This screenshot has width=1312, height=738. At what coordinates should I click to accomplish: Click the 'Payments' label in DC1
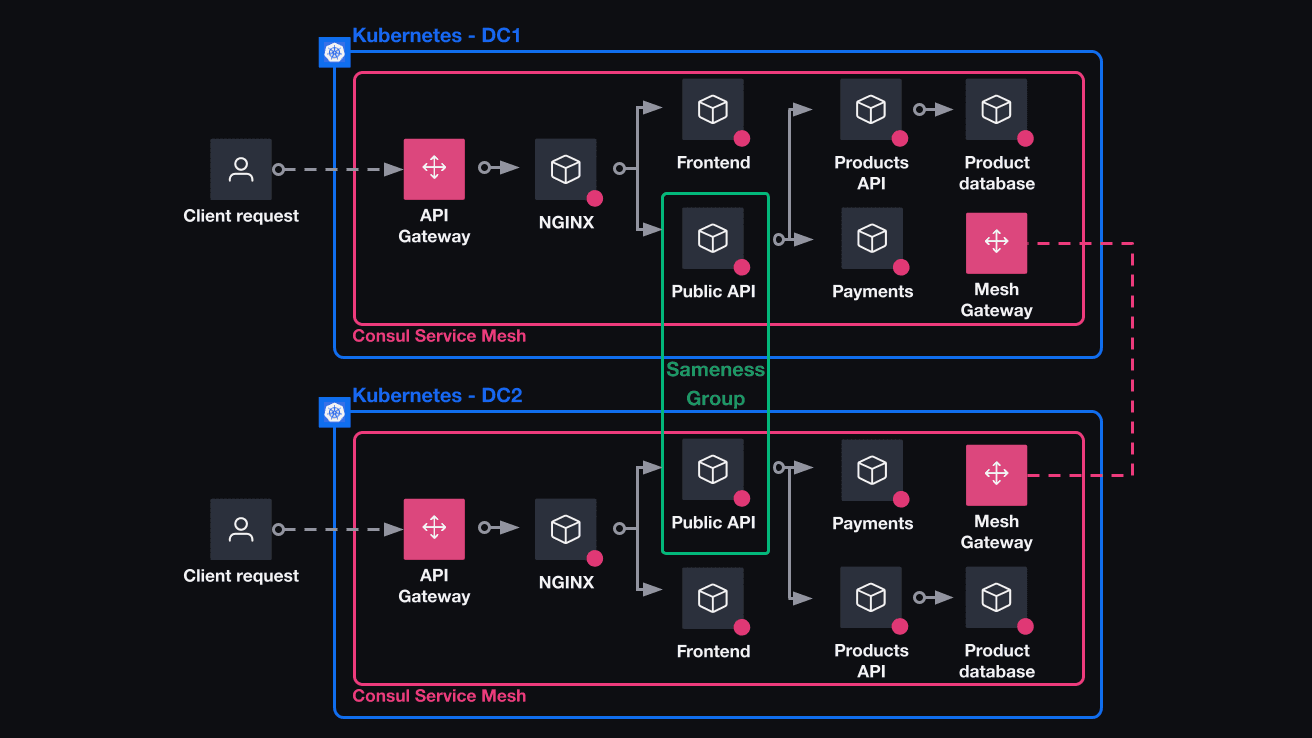click(x=873, y=292)
